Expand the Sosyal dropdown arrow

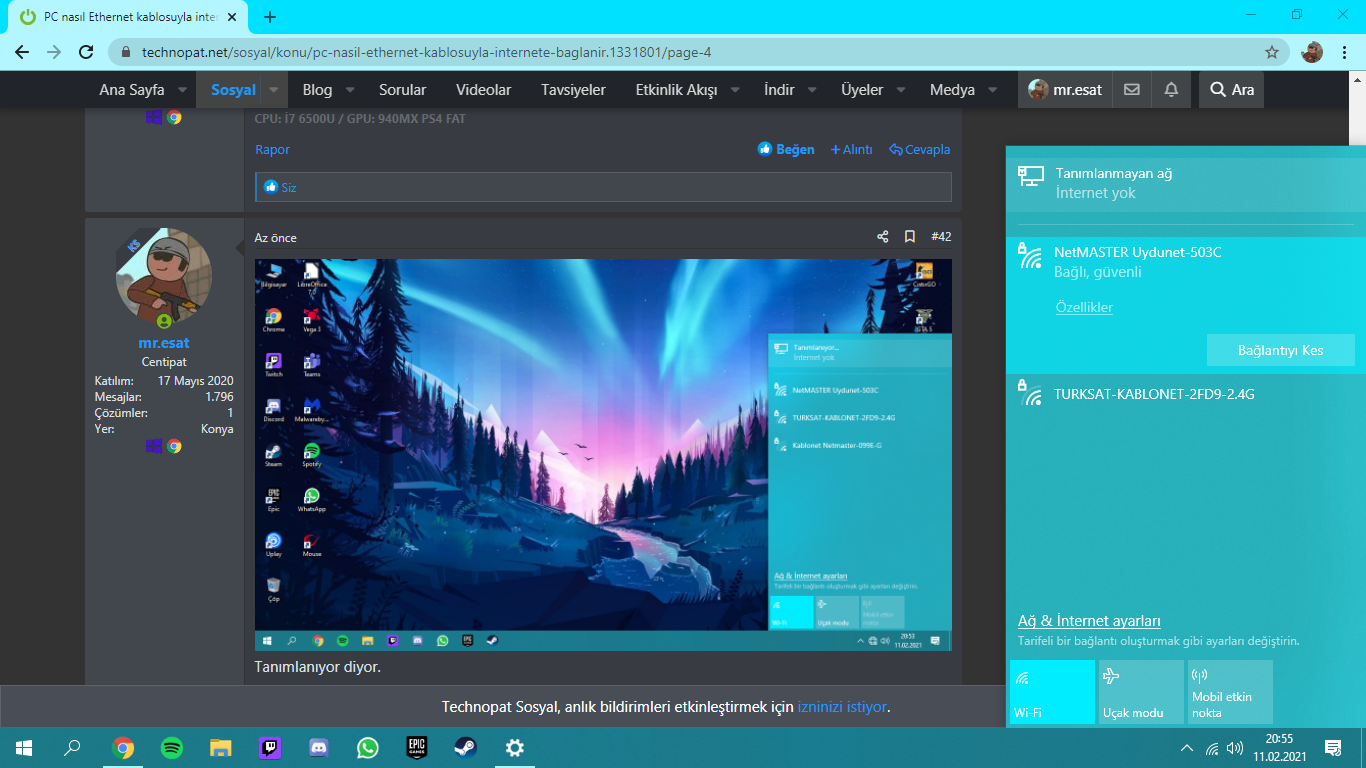tap(274, 90)
